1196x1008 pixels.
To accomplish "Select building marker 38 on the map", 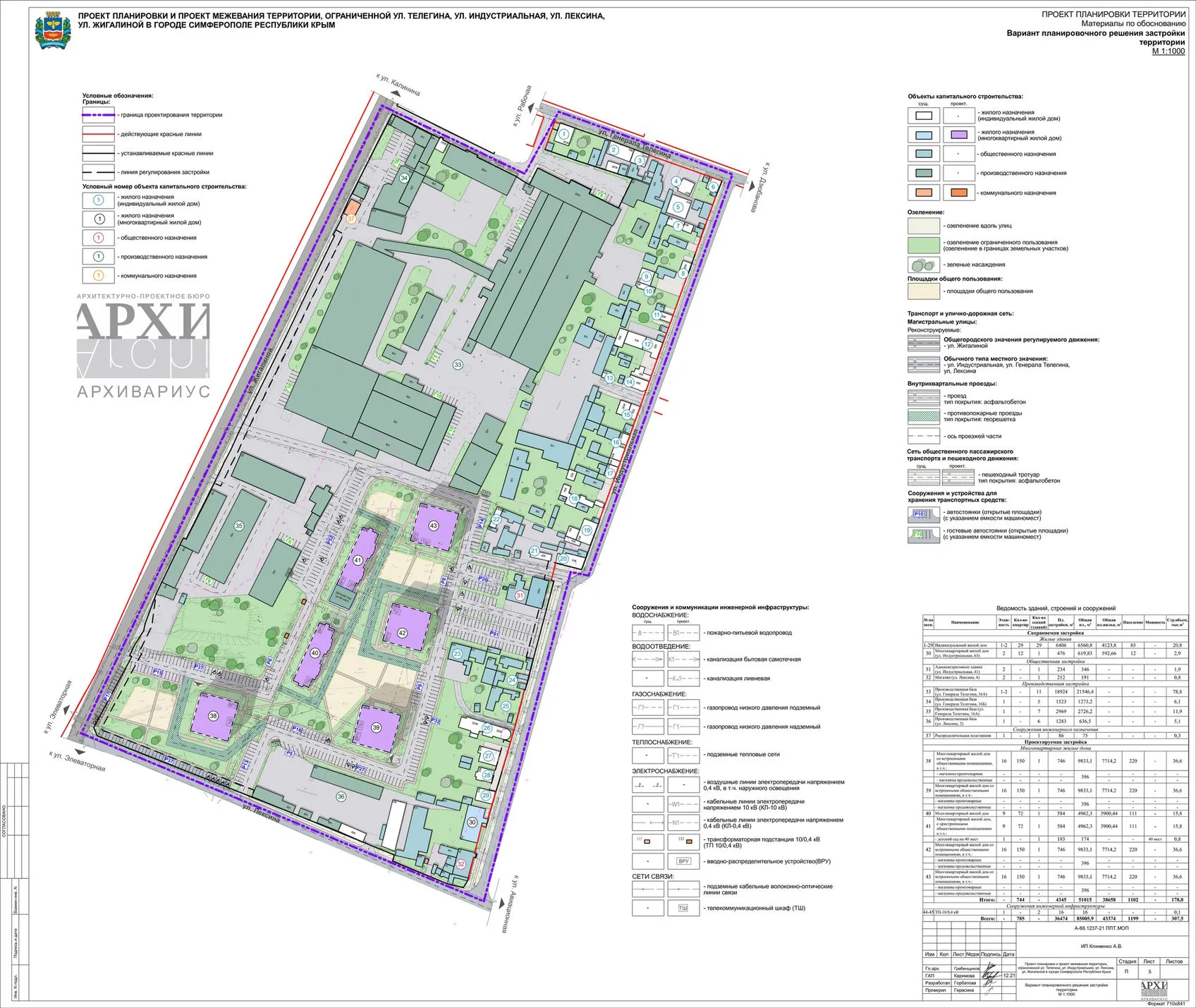I will 213,715.
